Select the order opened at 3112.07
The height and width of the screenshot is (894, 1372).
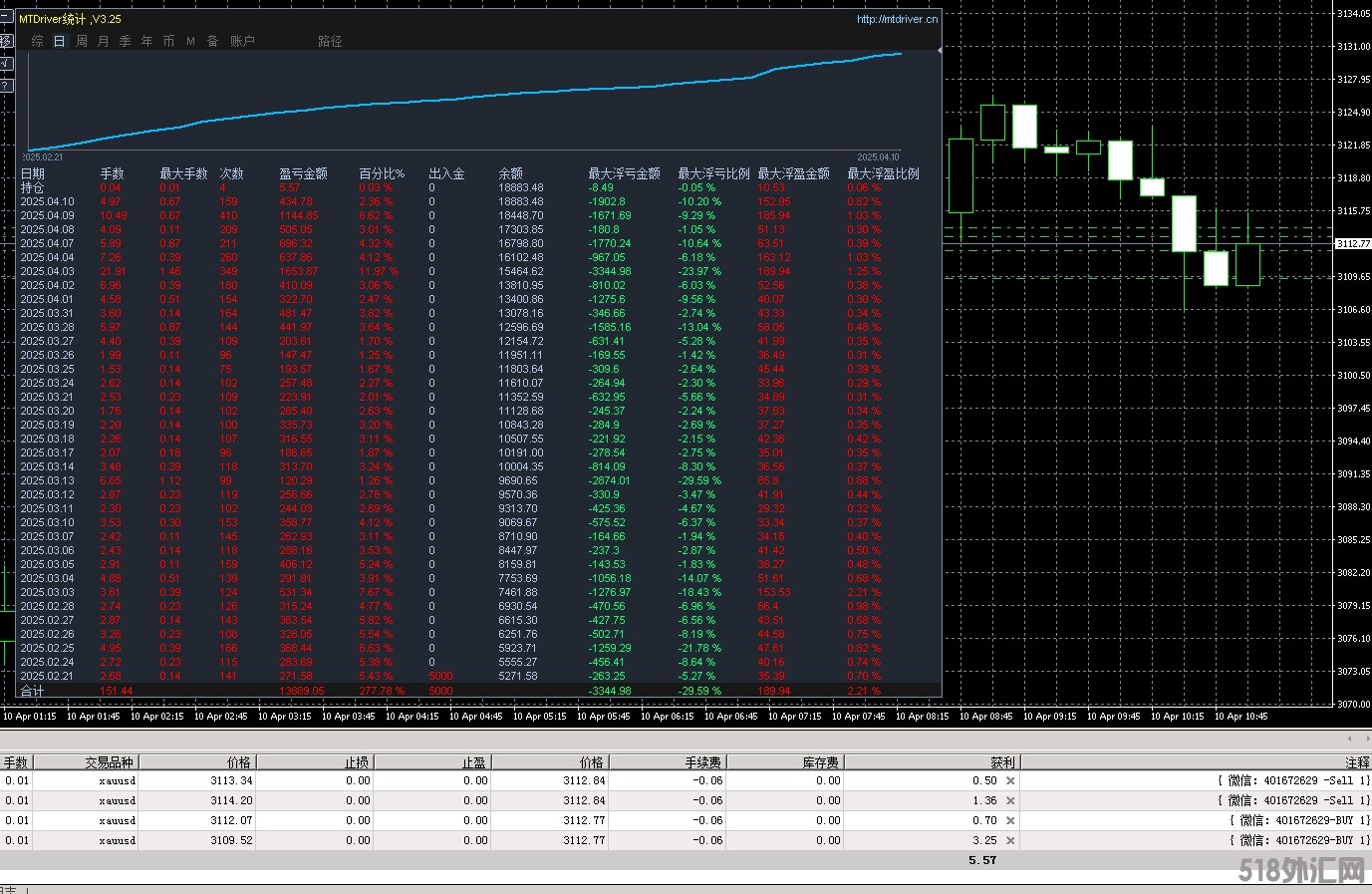pos(686,820)
